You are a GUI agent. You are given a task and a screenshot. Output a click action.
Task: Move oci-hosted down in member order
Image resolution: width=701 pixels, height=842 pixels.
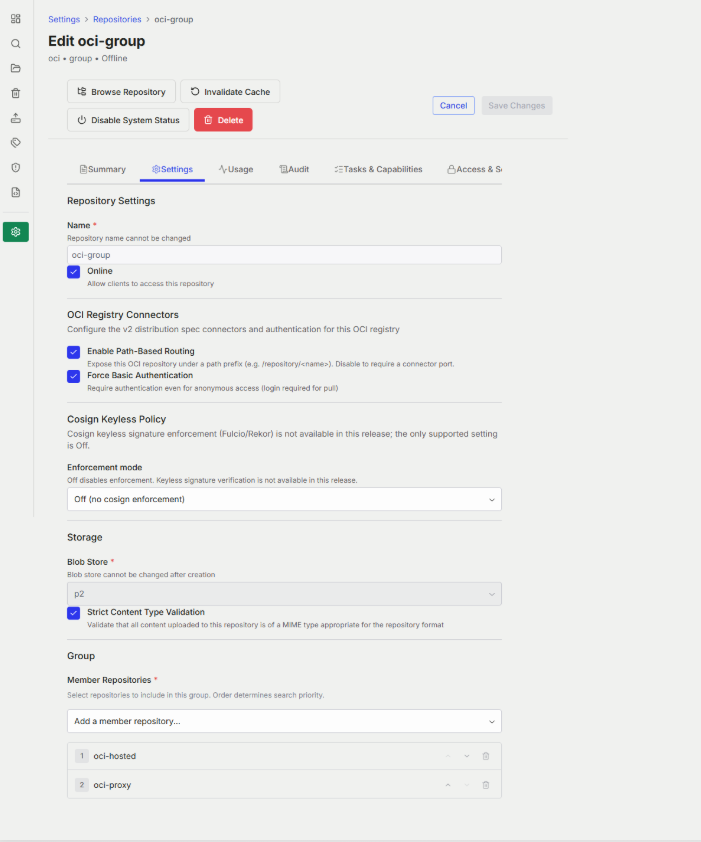click(467, 756)
